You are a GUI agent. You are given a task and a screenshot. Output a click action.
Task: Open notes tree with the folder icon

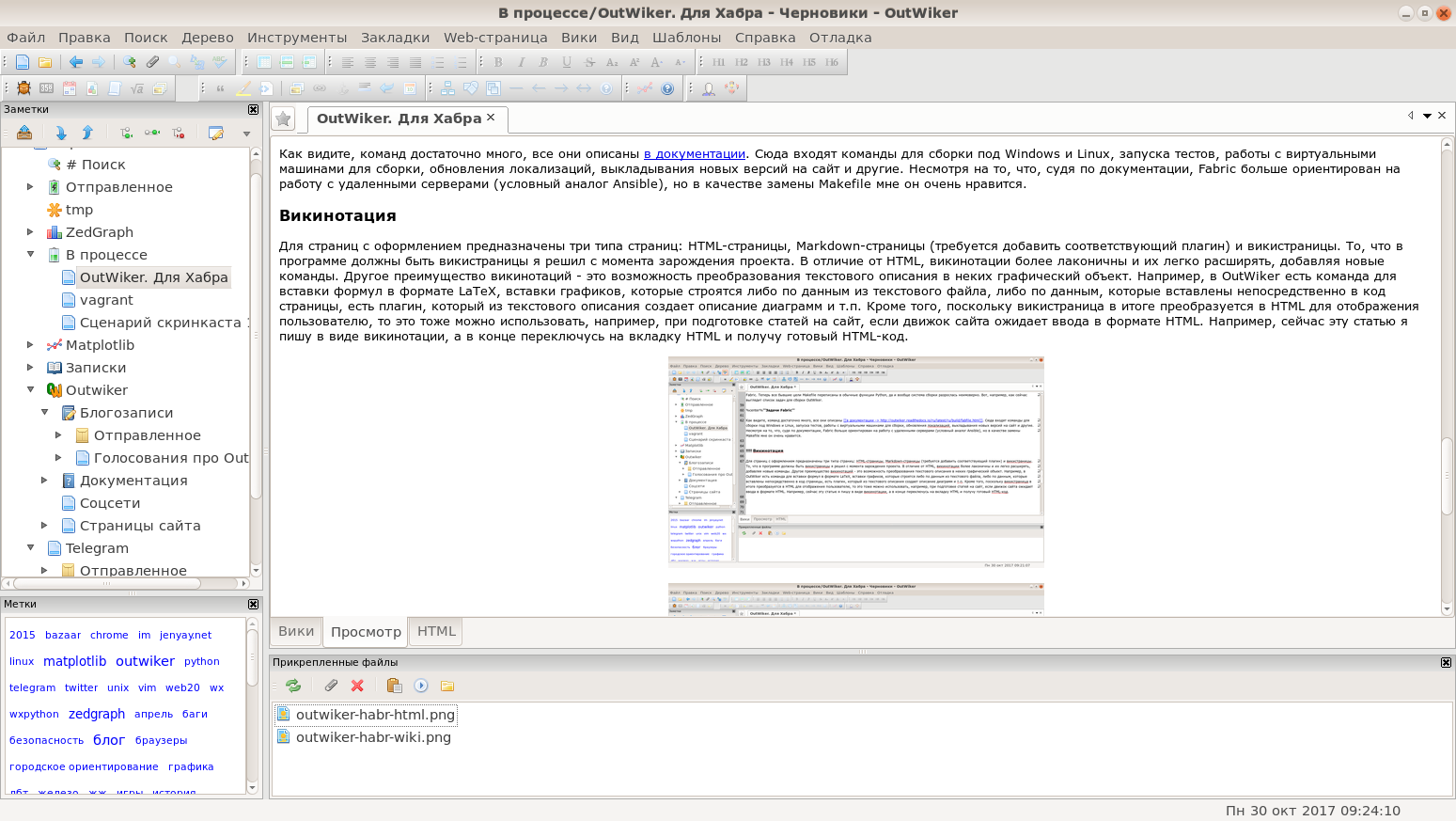(45, 62)
